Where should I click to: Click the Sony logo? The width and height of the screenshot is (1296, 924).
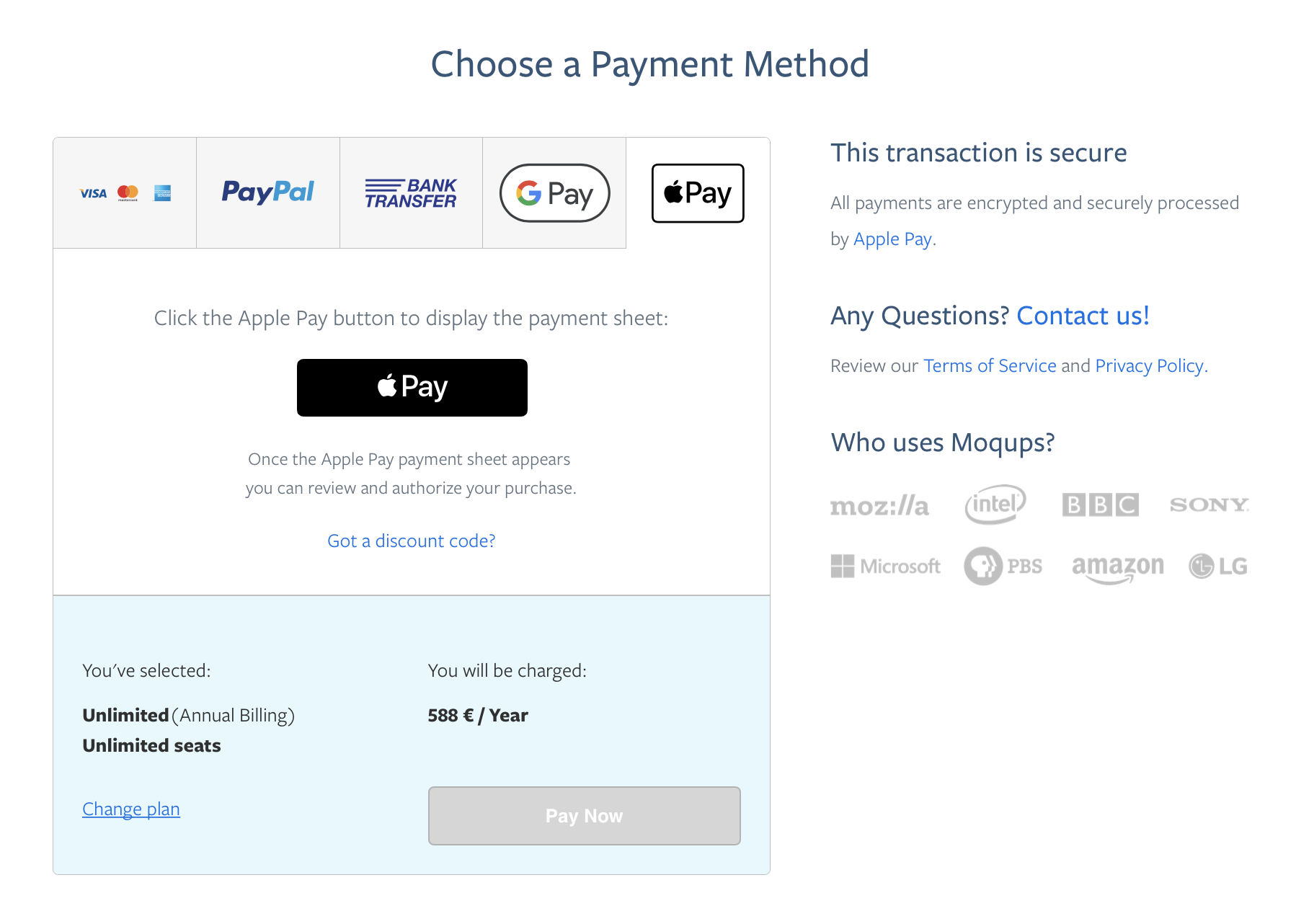pos(1208,505)
